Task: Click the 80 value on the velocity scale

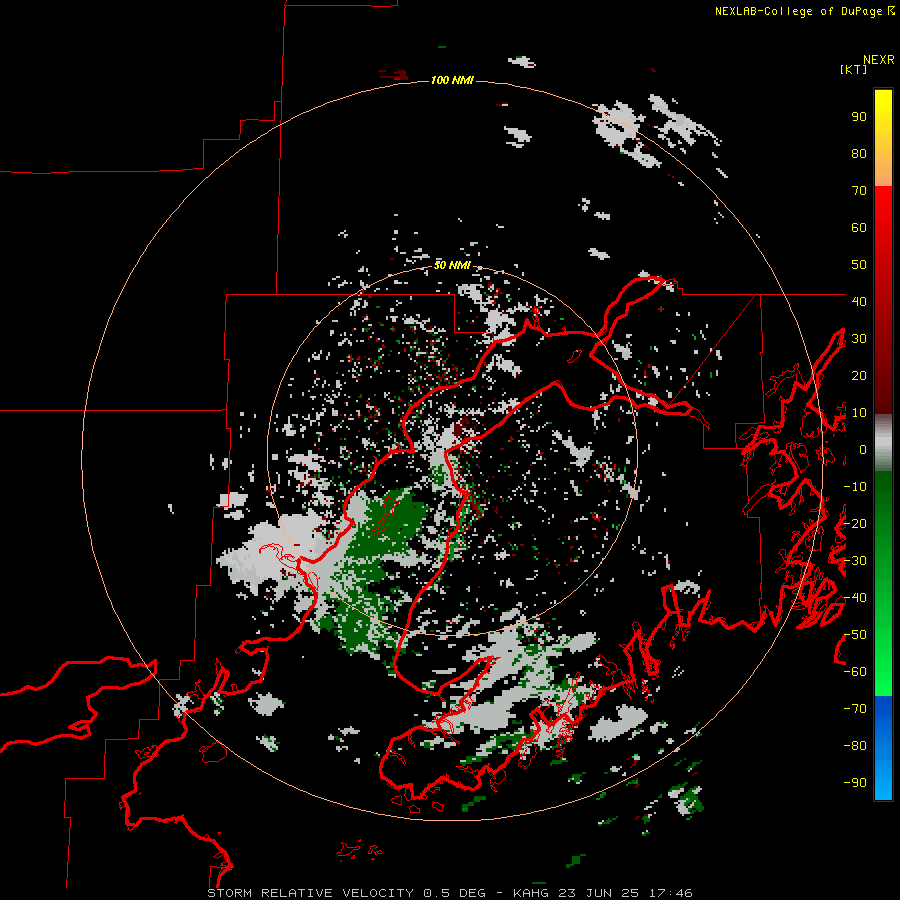Action: [859, 153]
